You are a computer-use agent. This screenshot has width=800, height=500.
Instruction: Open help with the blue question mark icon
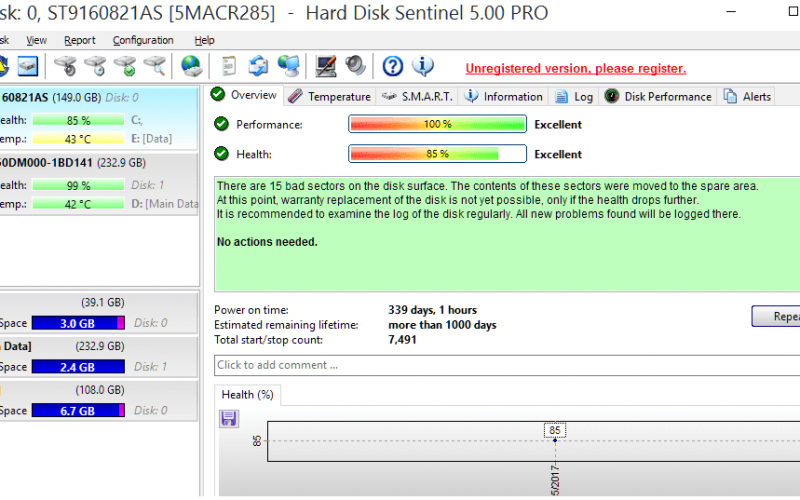point(393,66)
